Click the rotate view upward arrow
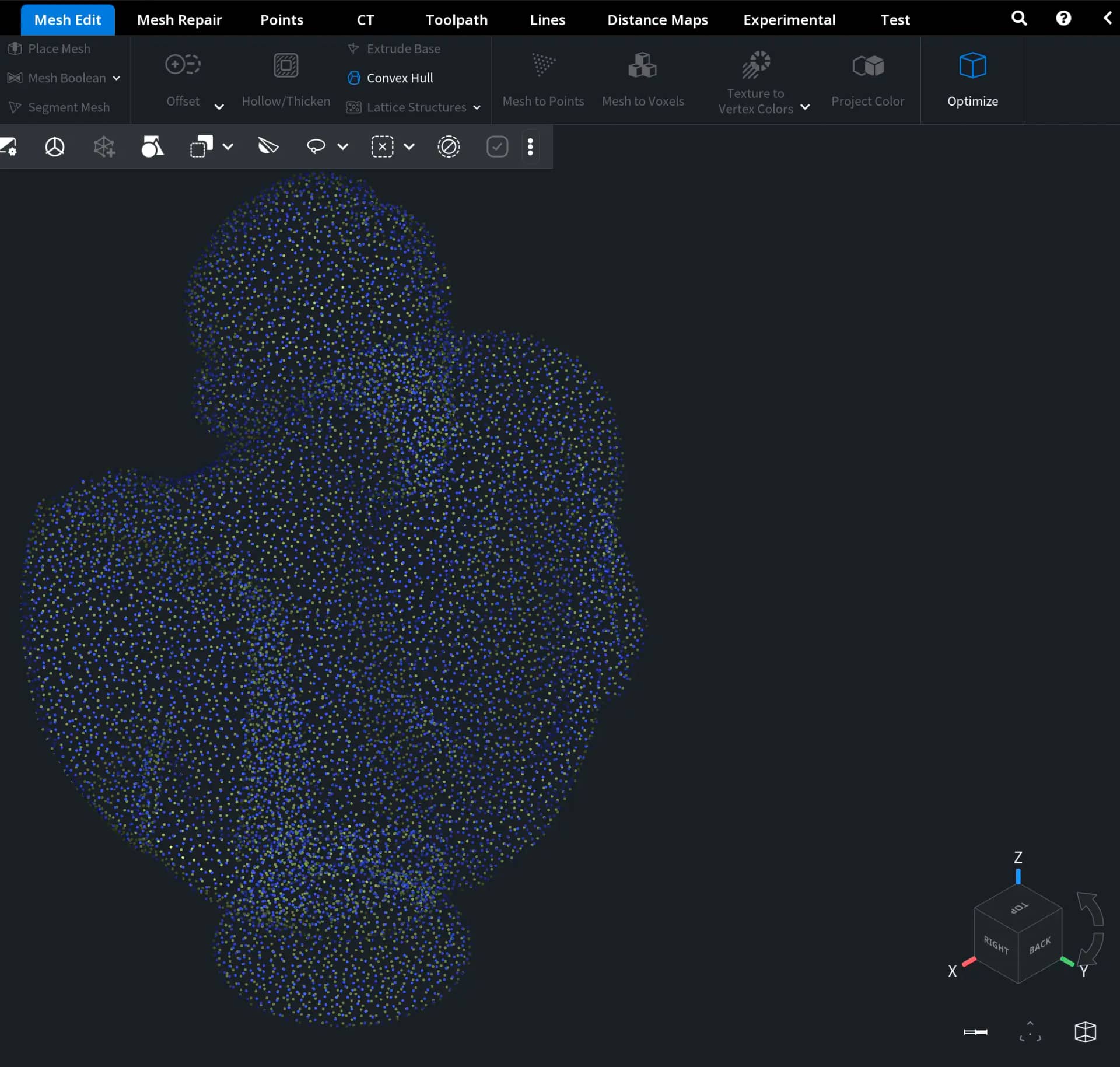 tap(1090, 908)
